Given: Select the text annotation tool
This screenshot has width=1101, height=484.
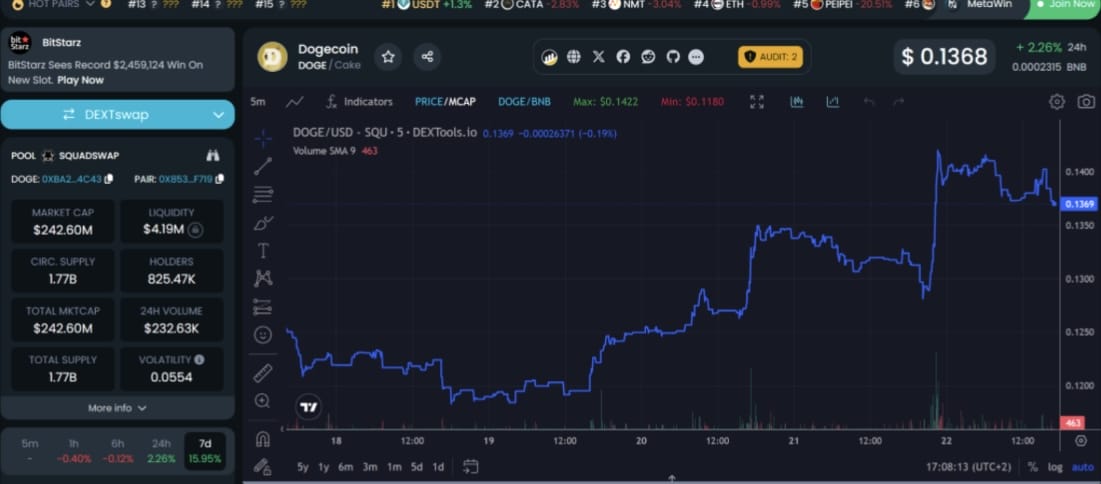Looking at the screenshot, I should (263, 251).
